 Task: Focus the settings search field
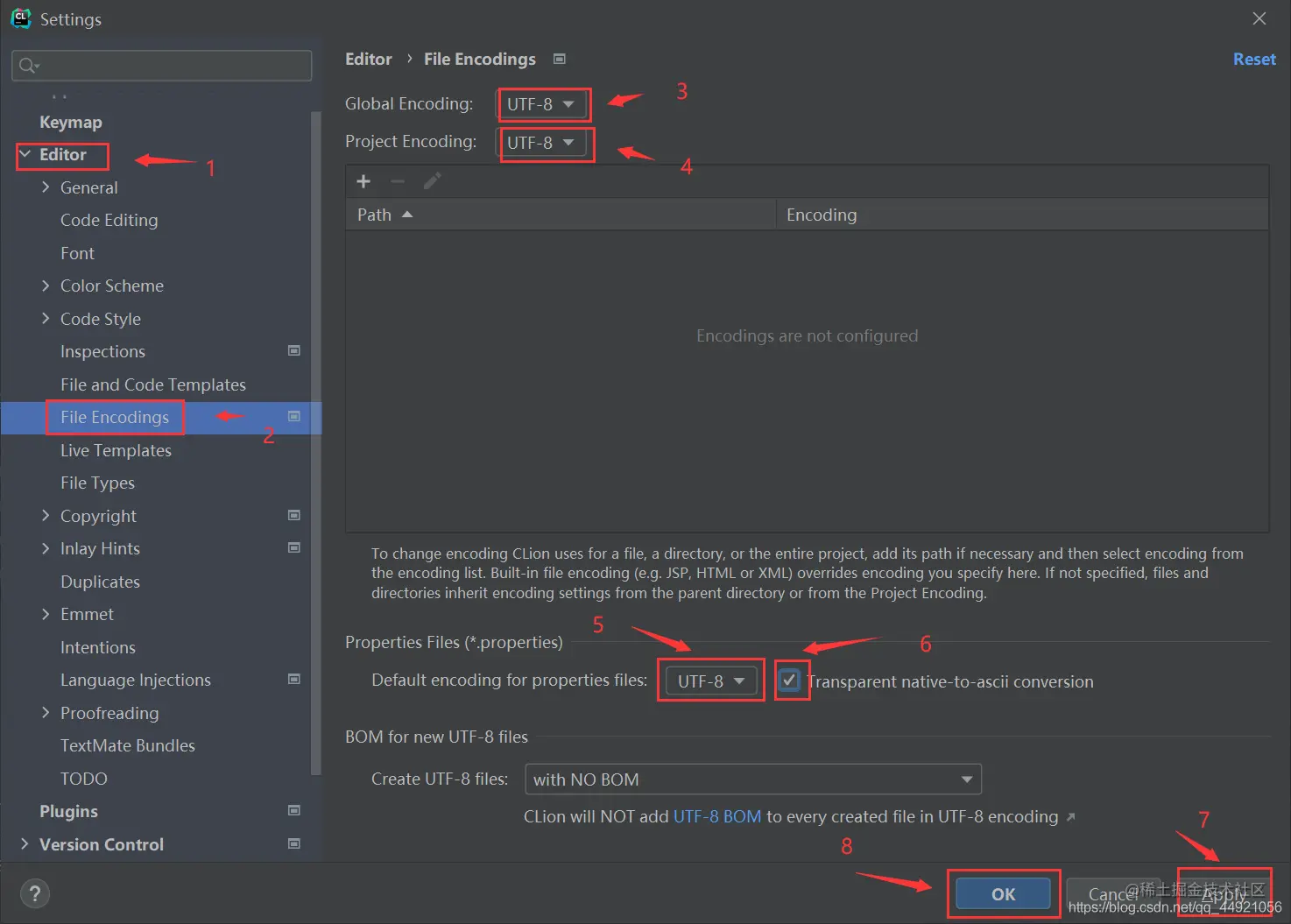162,66
